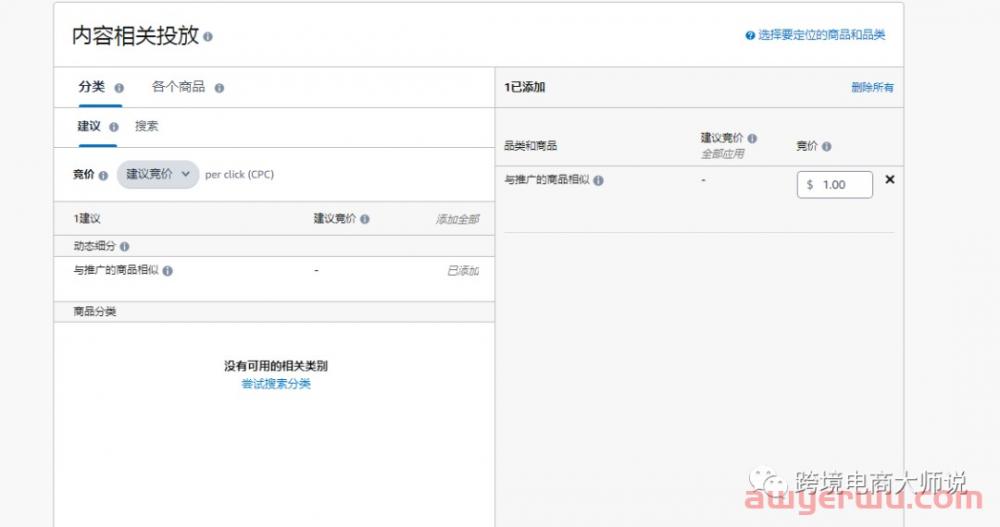Click 全部应用 under suggested bid header

point(723,154)
